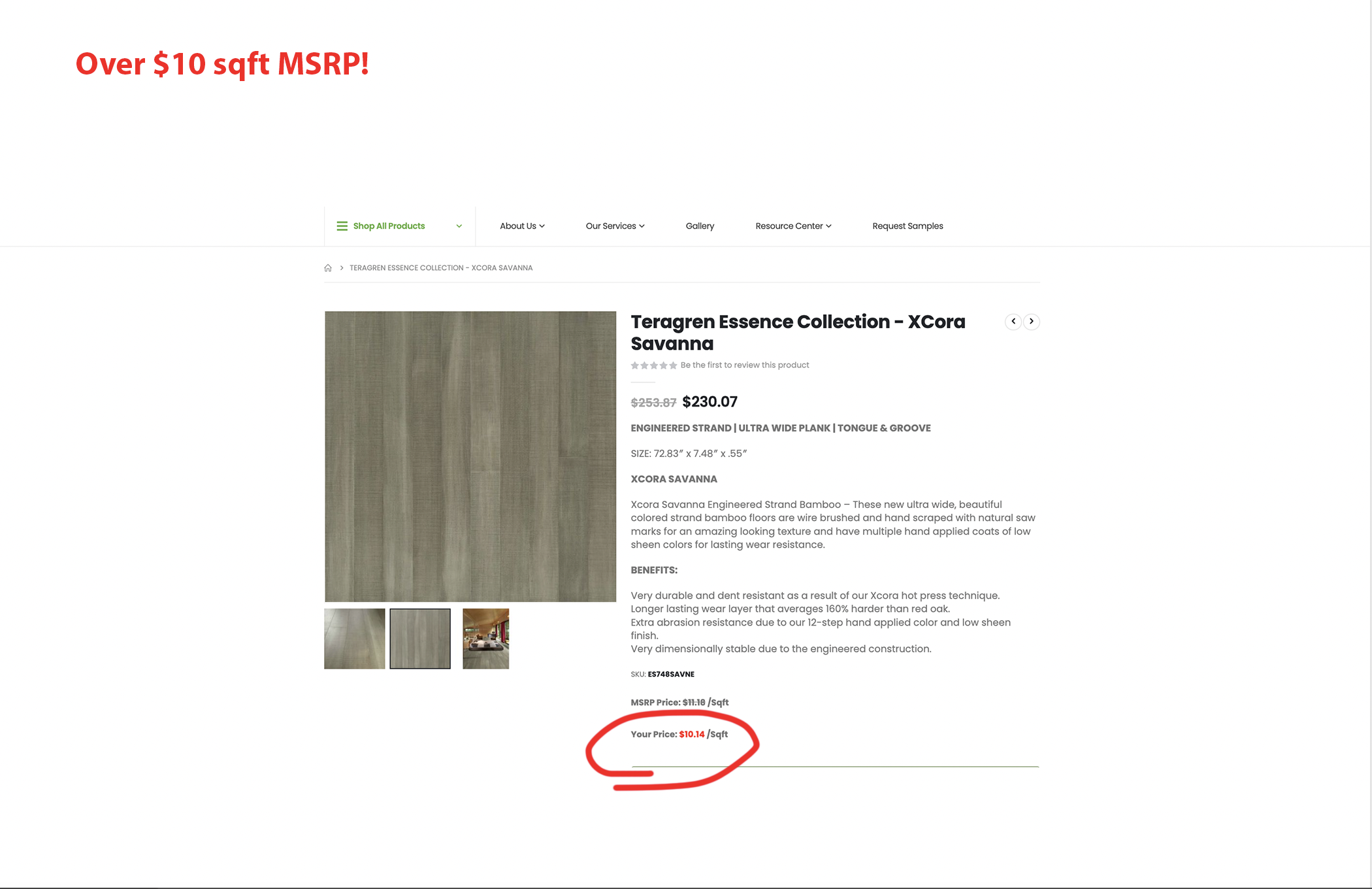Expand the Resource Center menu

click(793, 226)
